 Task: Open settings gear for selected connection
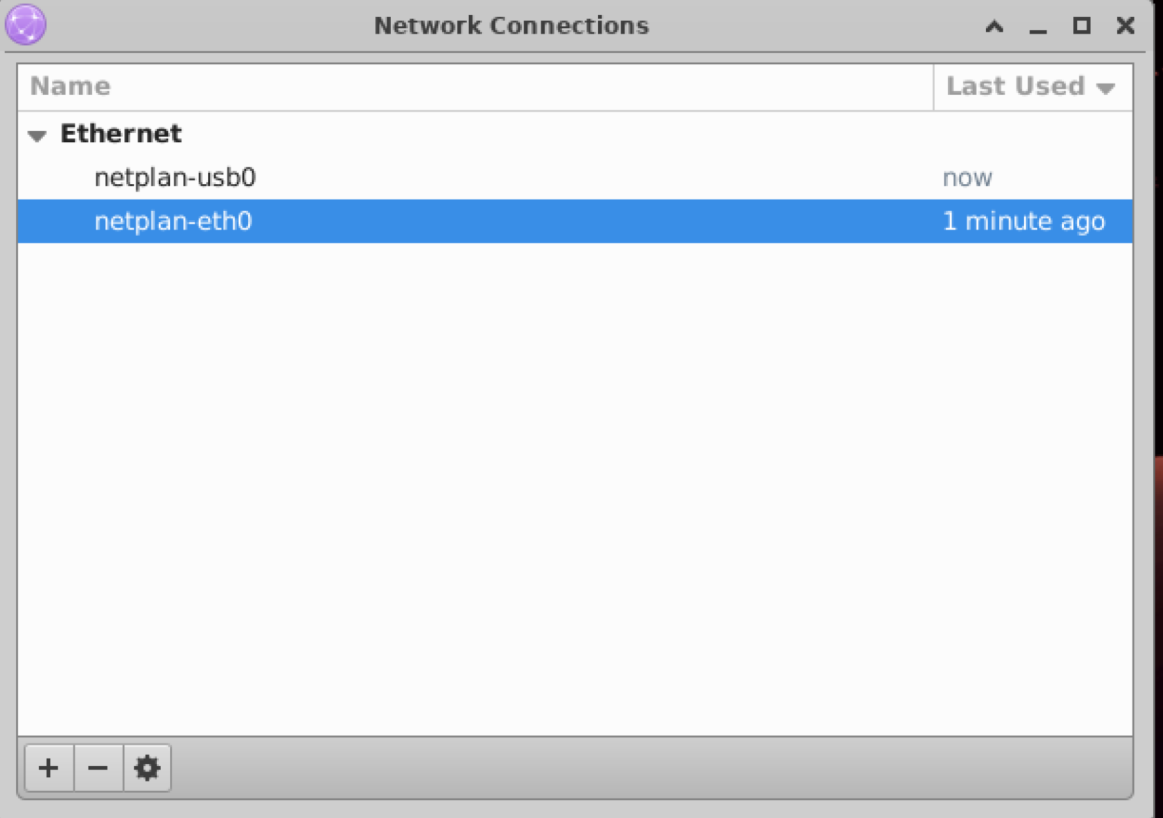[x=147, y=768]
